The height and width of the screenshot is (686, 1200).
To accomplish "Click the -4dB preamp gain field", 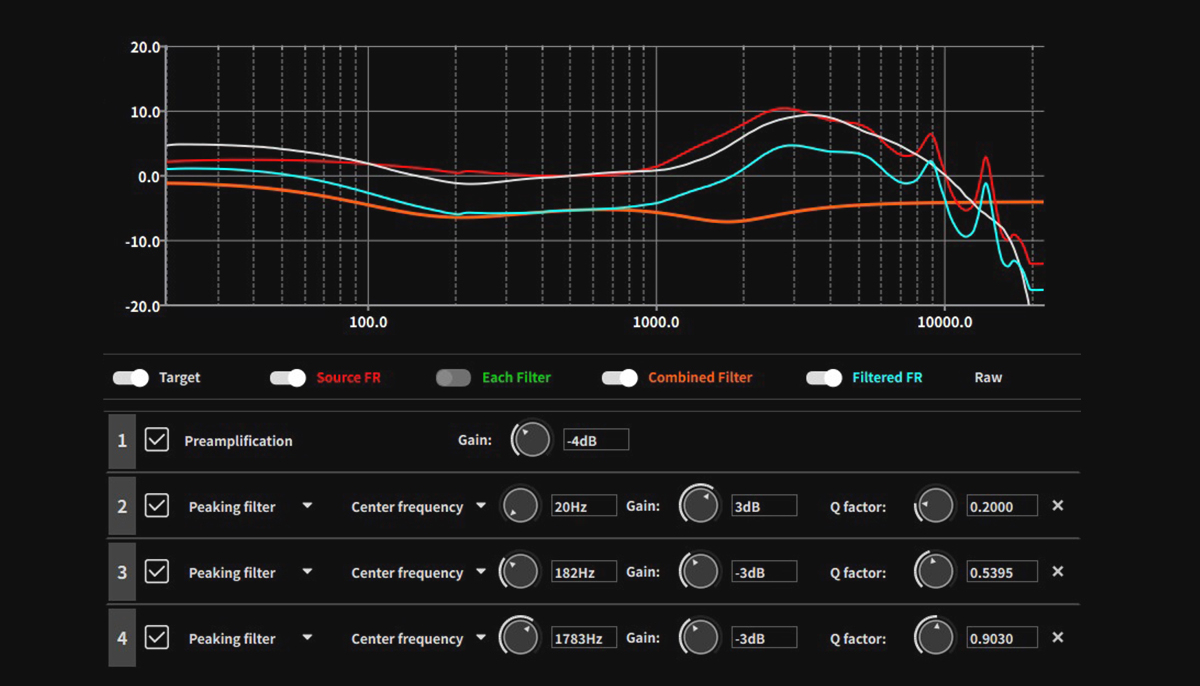I will click(x=597, y=439).
